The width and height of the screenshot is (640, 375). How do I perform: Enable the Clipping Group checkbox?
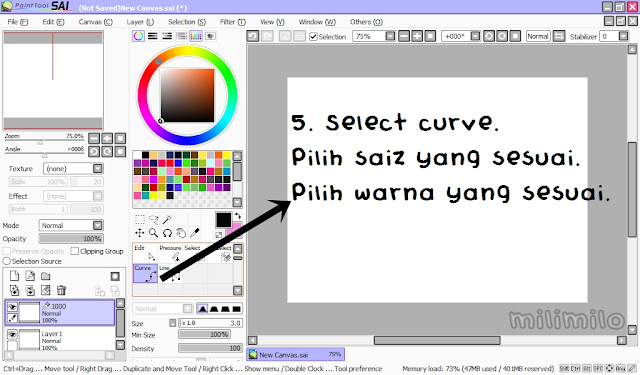(75, 251)
